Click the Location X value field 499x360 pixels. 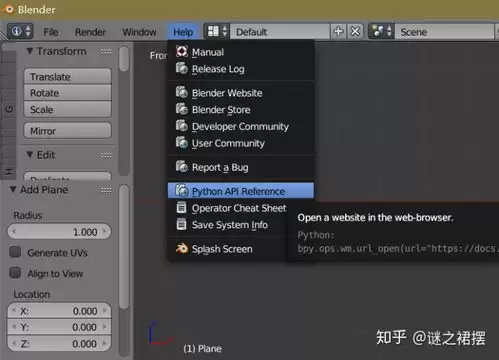[x=59, y=311]
